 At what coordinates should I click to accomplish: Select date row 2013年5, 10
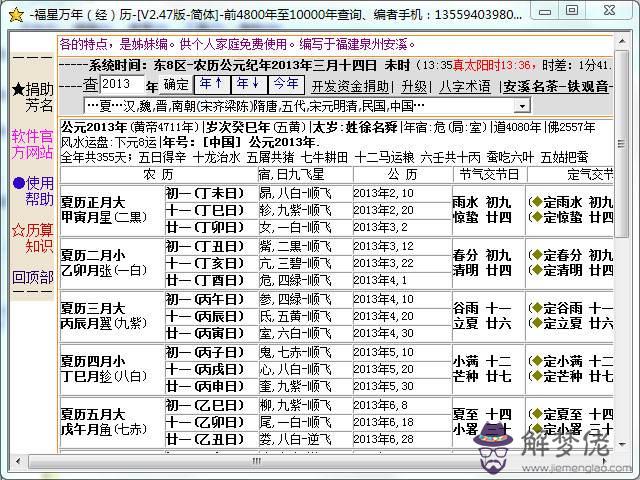[382, 352]
